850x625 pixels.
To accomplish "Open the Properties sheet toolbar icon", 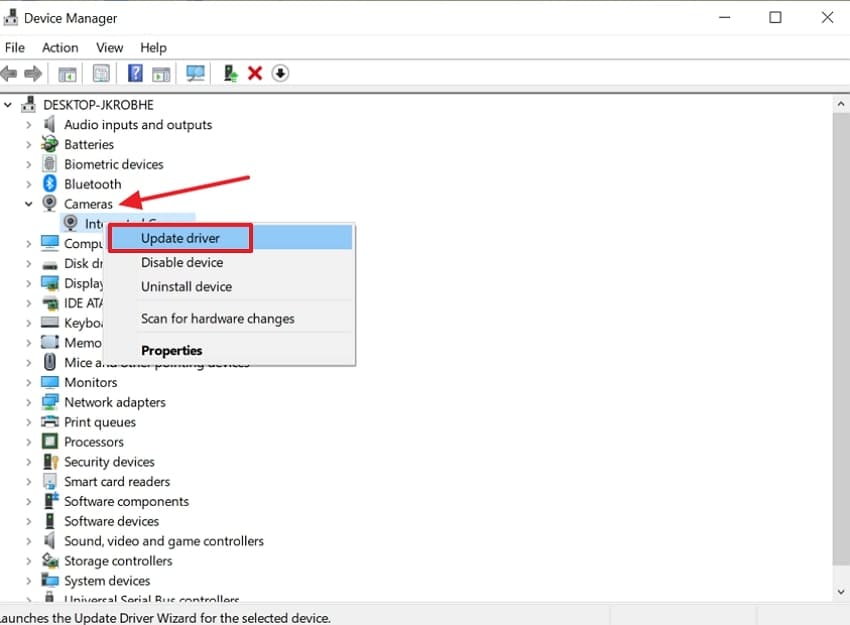I will pos(101,73).
